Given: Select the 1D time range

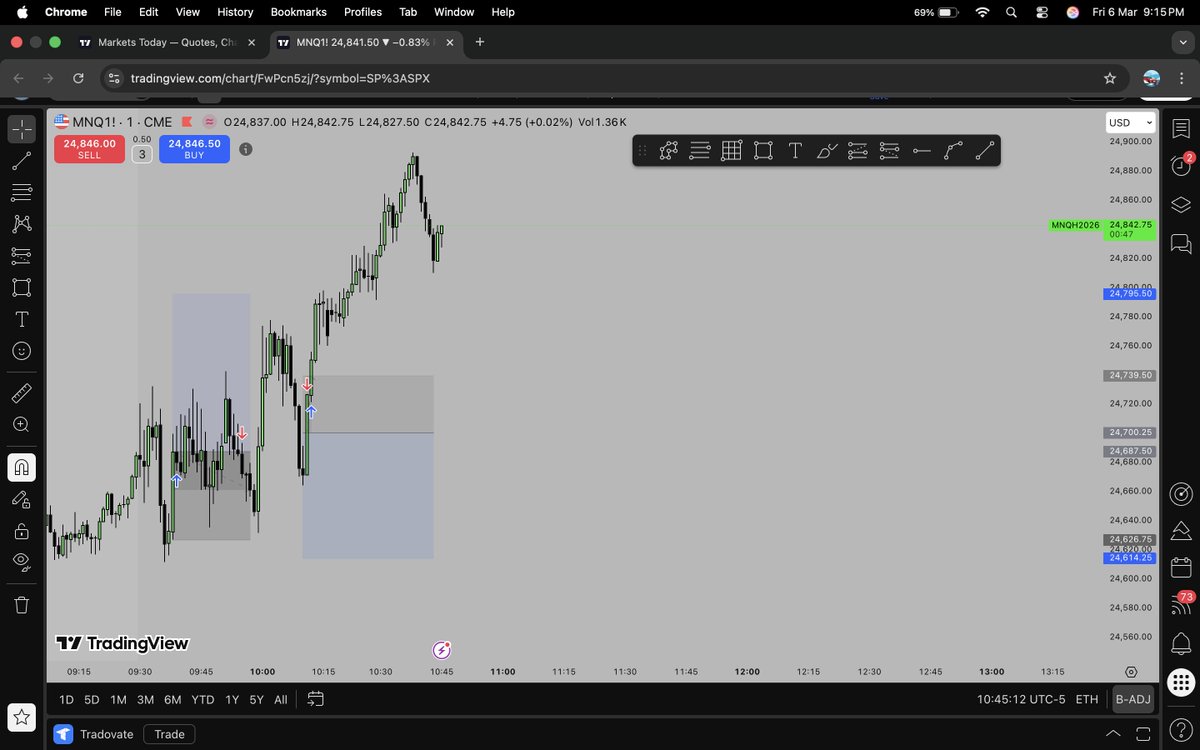Looking at the screenshot, I should 66,700.
